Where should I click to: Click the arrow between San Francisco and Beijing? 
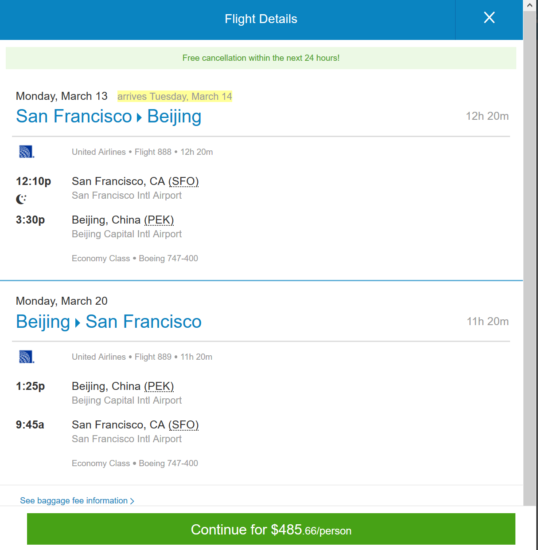click(x=139, y=117)
